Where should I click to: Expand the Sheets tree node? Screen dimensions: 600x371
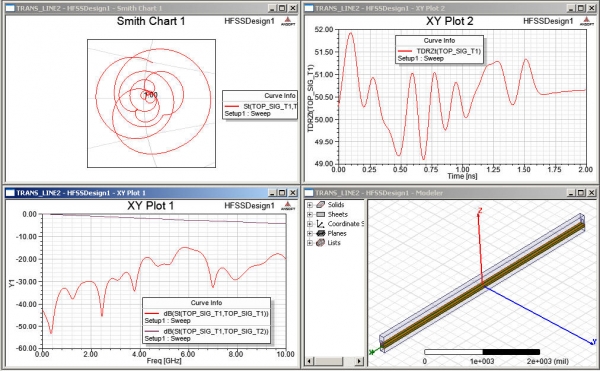click(x=310, y=215)
